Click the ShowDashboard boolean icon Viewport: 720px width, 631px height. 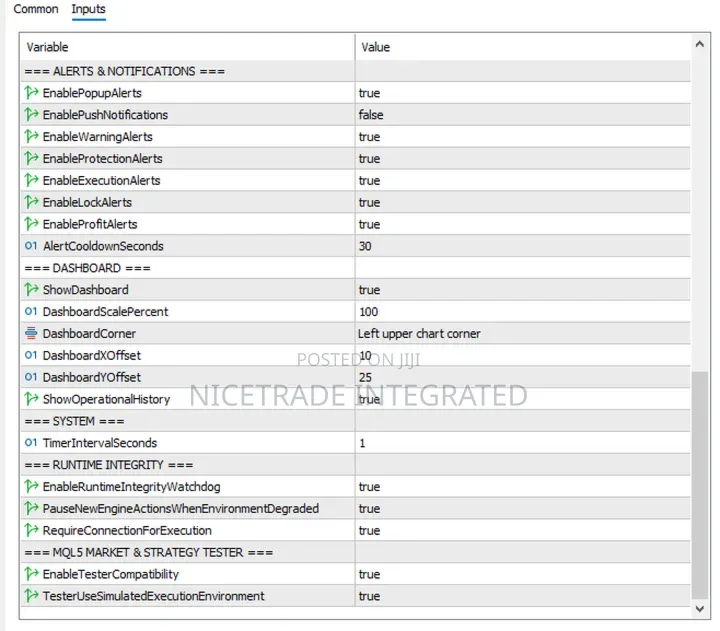point(31,290)
